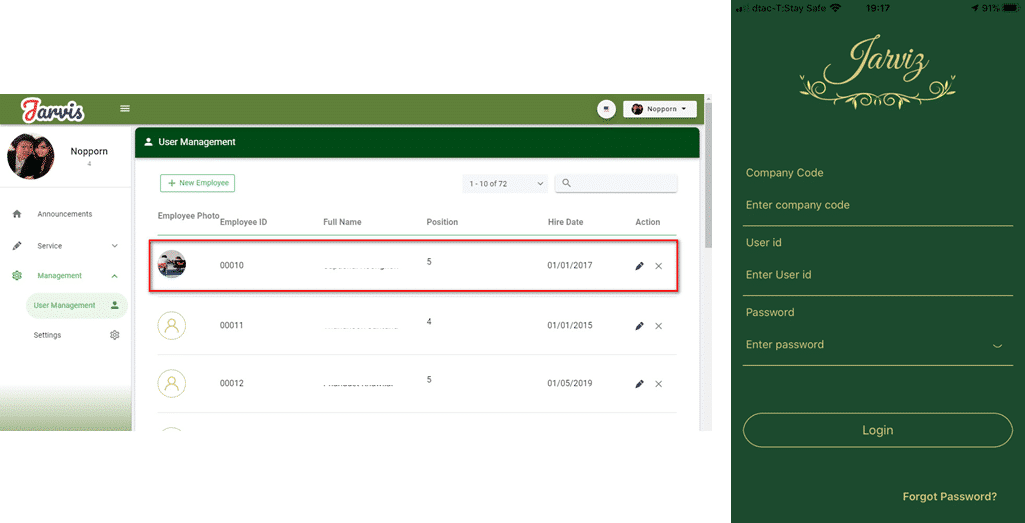Click the Enter company code field
The width and height of the screenshot is (1025, 523).
pyautogui.click(x=876, y=205)
